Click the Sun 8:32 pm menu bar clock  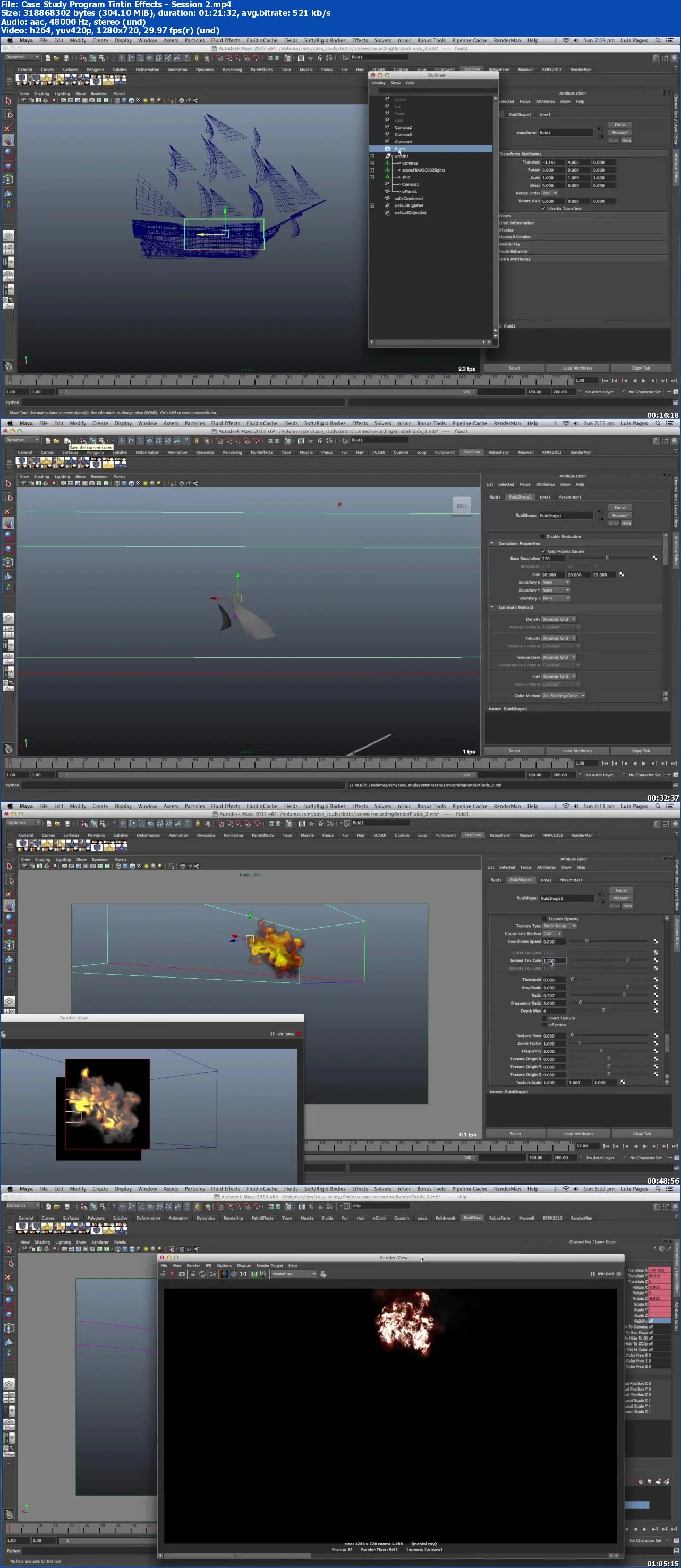point(599,1189)
